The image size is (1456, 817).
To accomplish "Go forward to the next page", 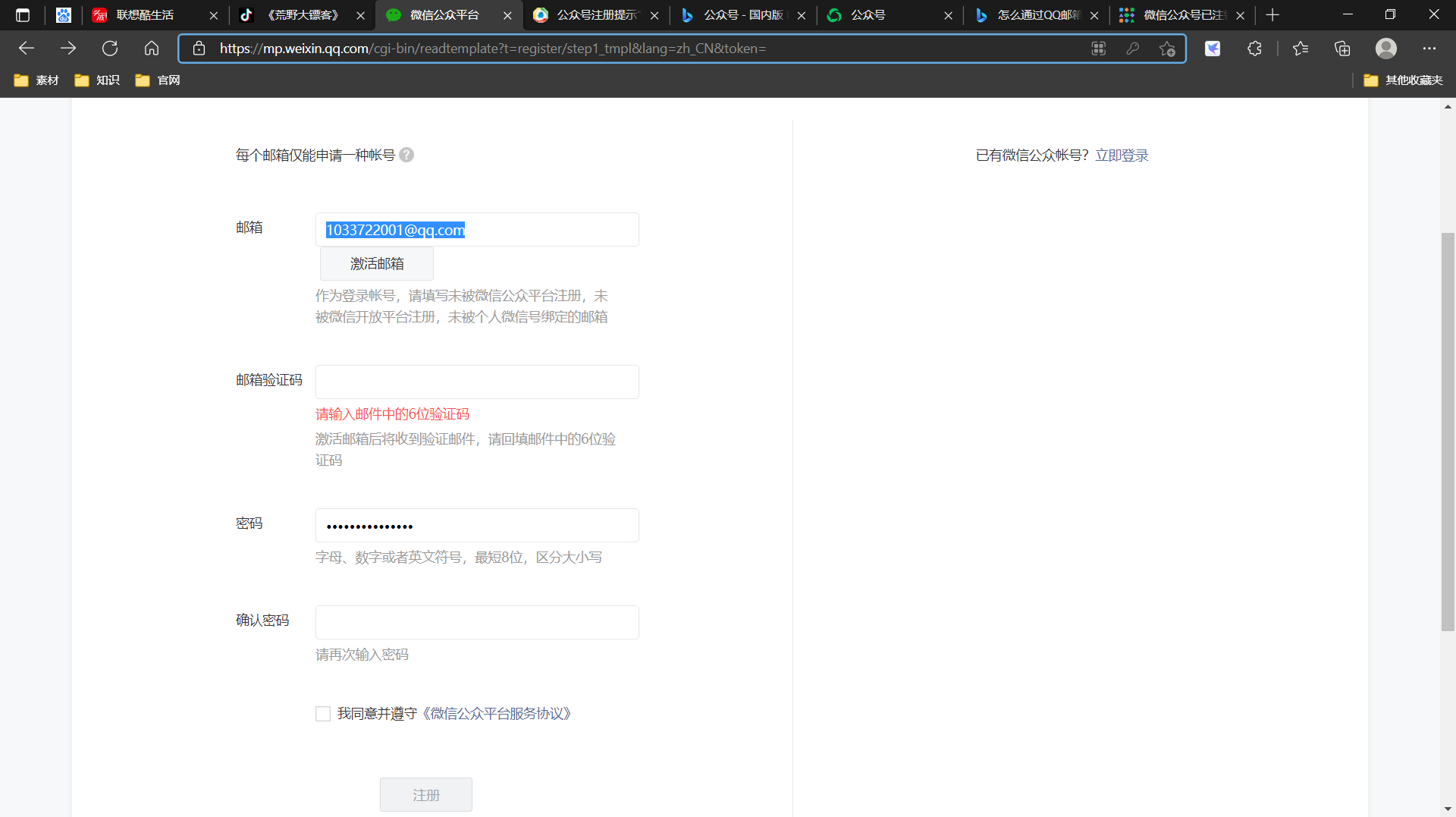I will (x=68, y=49).
